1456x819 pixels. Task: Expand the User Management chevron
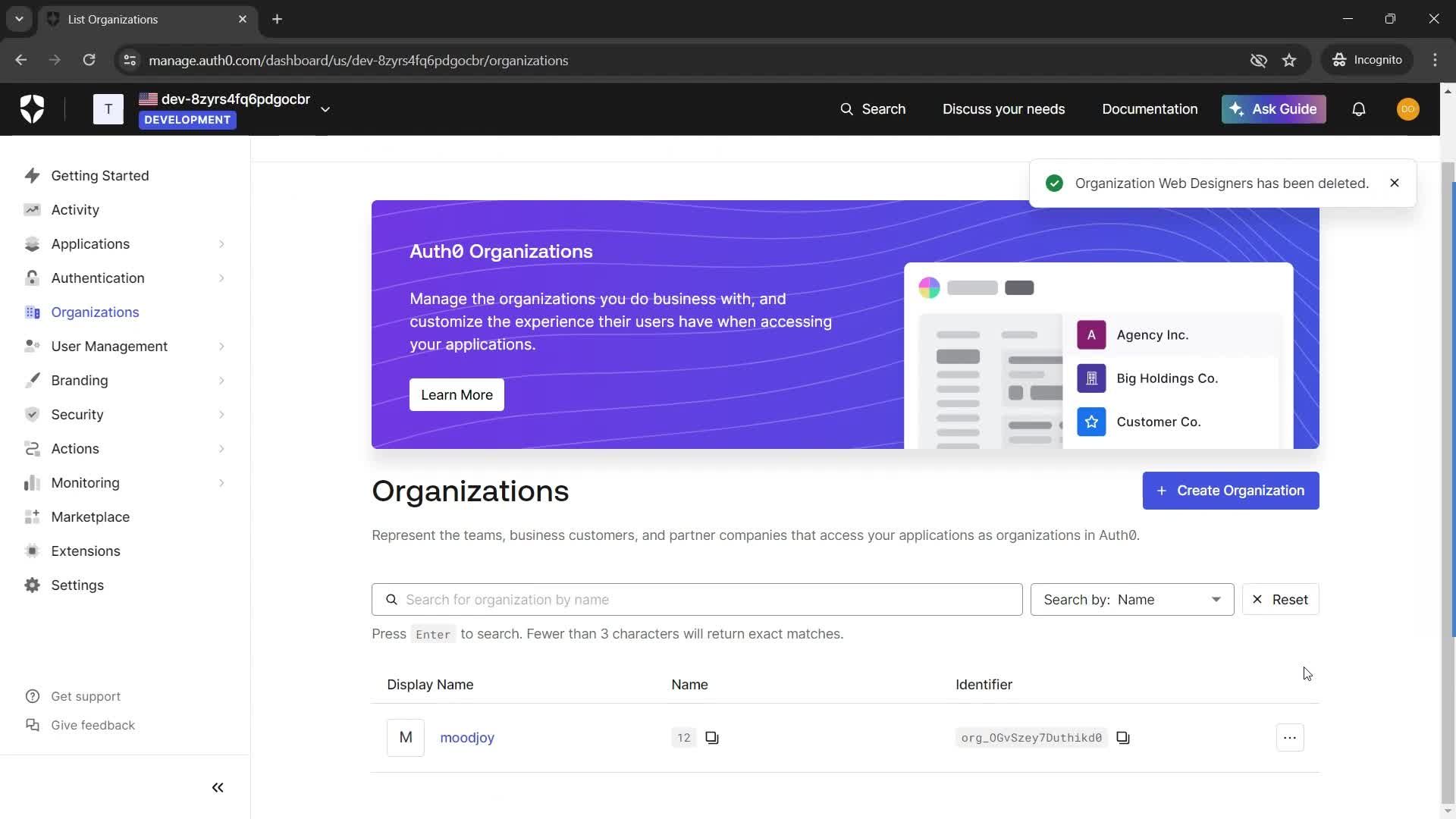(221, 346)
